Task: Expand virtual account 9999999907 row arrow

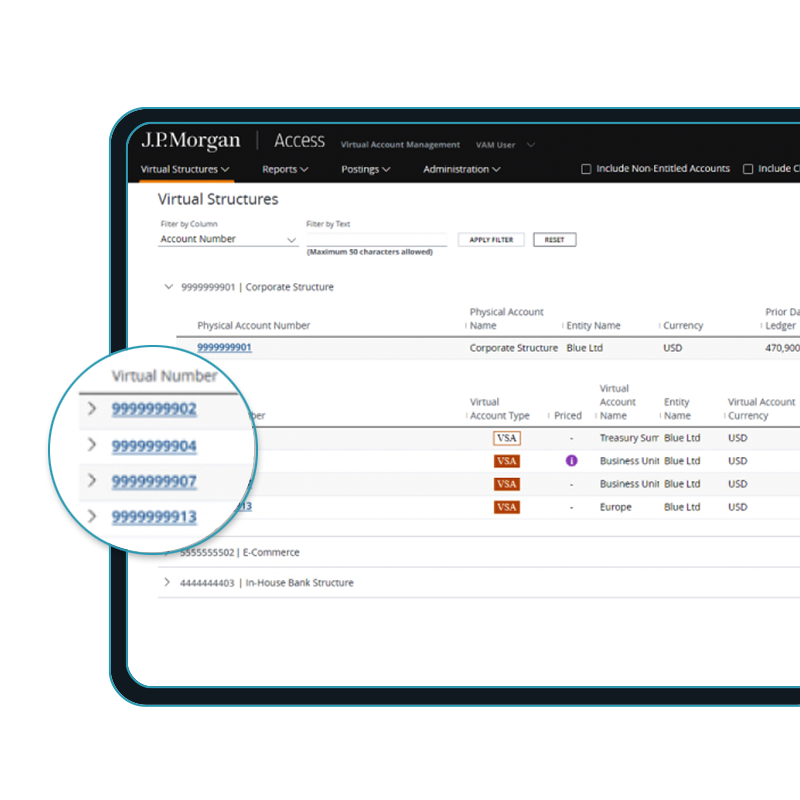Action: (x=92, y=481)
